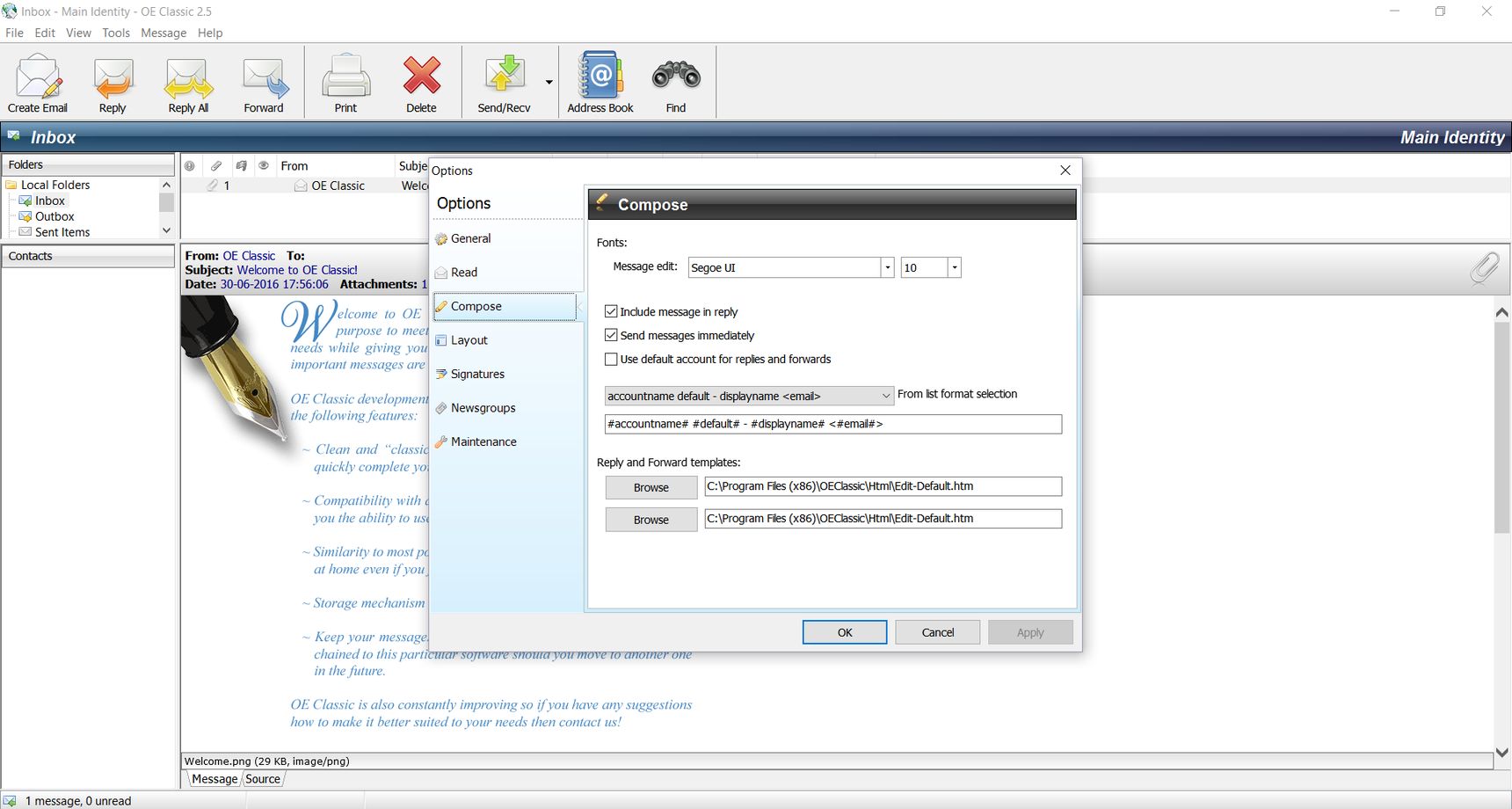Select General in Options sidebar
The height and width of the screenshot is (809, 1512).
(505, 238)
